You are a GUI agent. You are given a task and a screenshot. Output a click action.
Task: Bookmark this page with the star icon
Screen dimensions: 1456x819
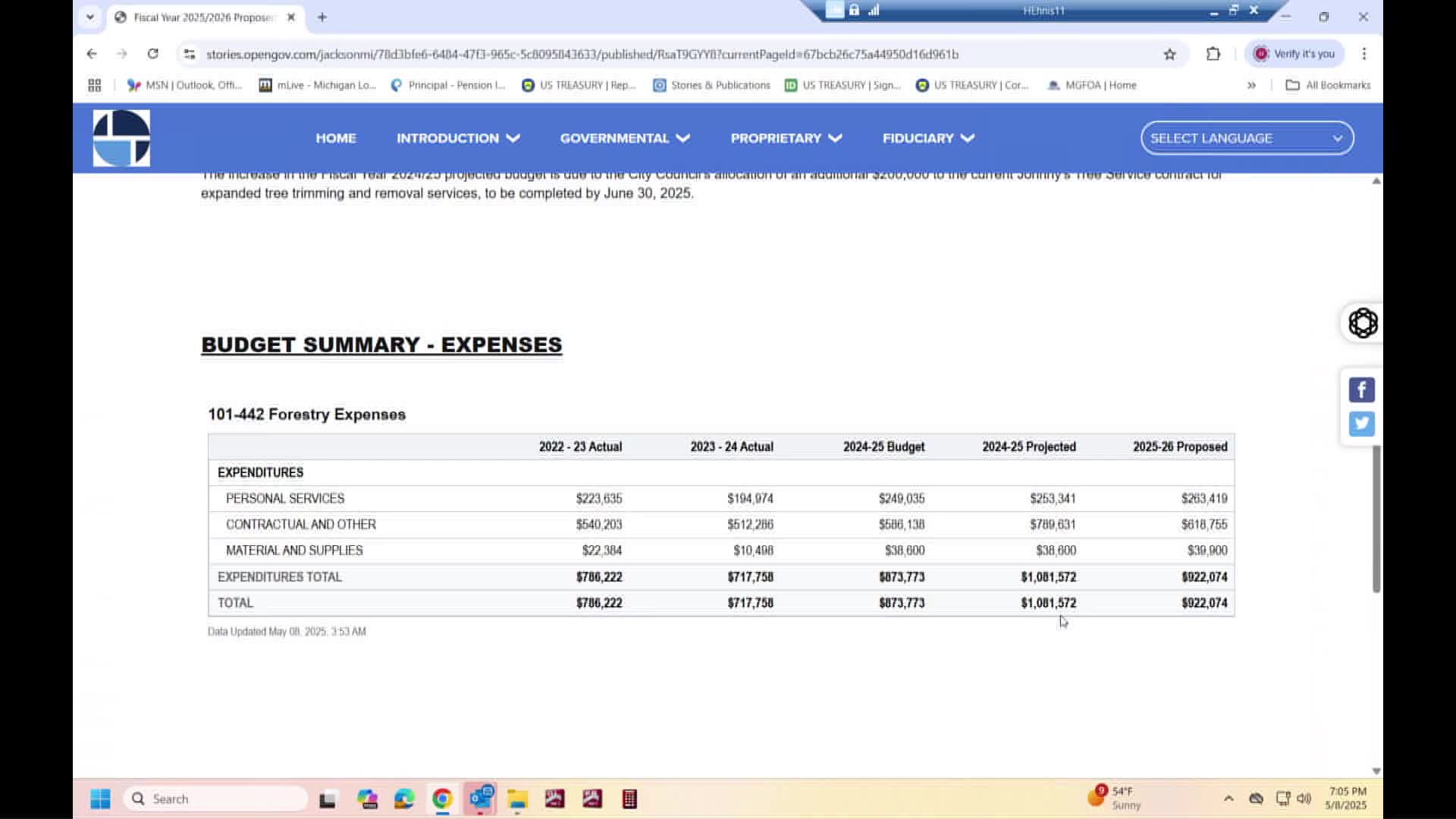1169,54
